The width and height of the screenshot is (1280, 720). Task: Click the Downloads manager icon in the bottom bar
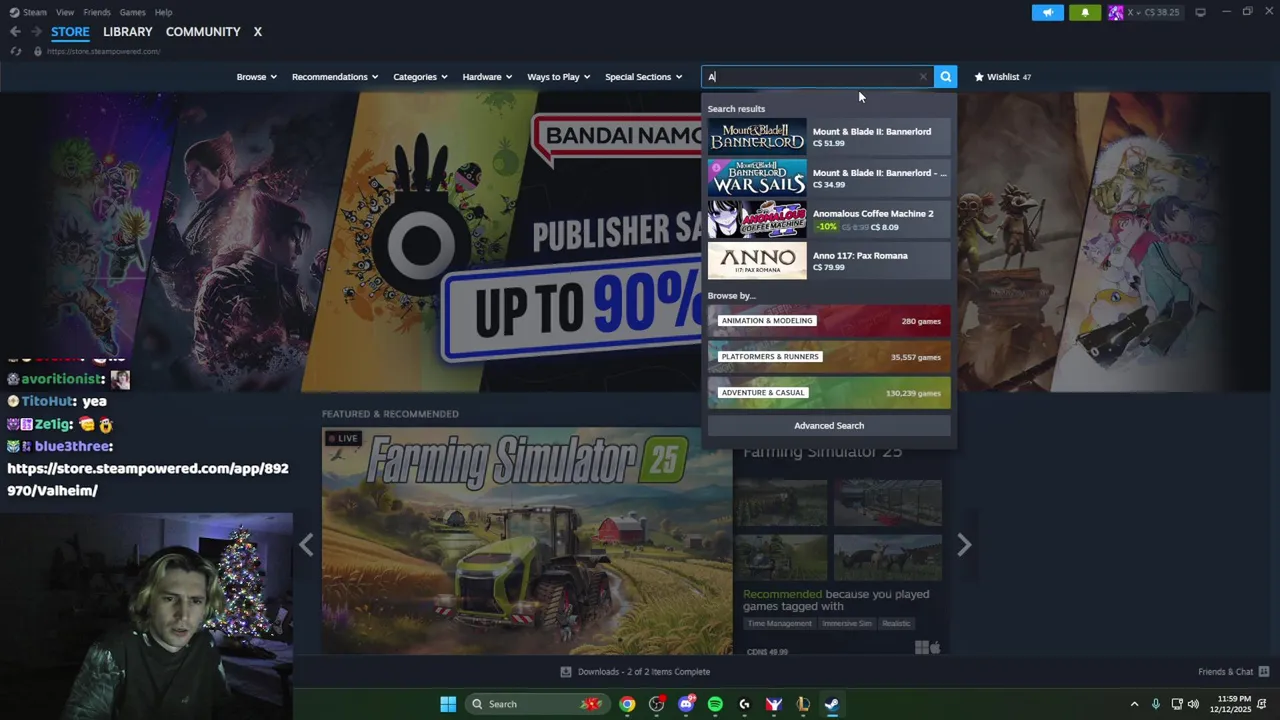[565, 672]
